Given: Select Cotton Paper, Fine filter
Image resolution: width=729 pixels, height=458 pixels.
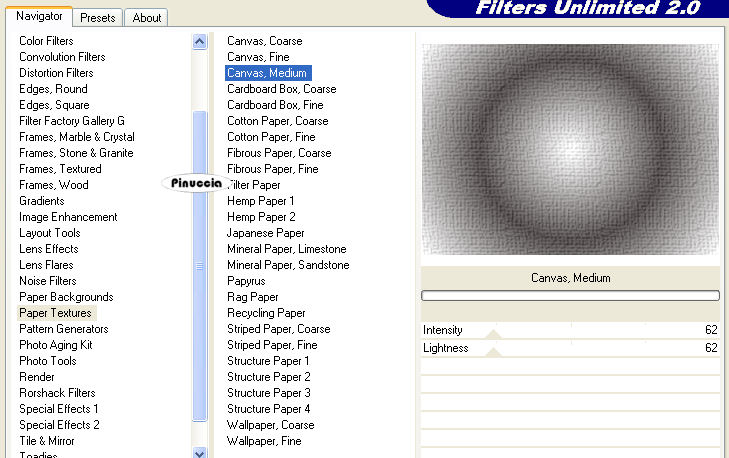Looking at the screenshot, I should pos(271,137).
